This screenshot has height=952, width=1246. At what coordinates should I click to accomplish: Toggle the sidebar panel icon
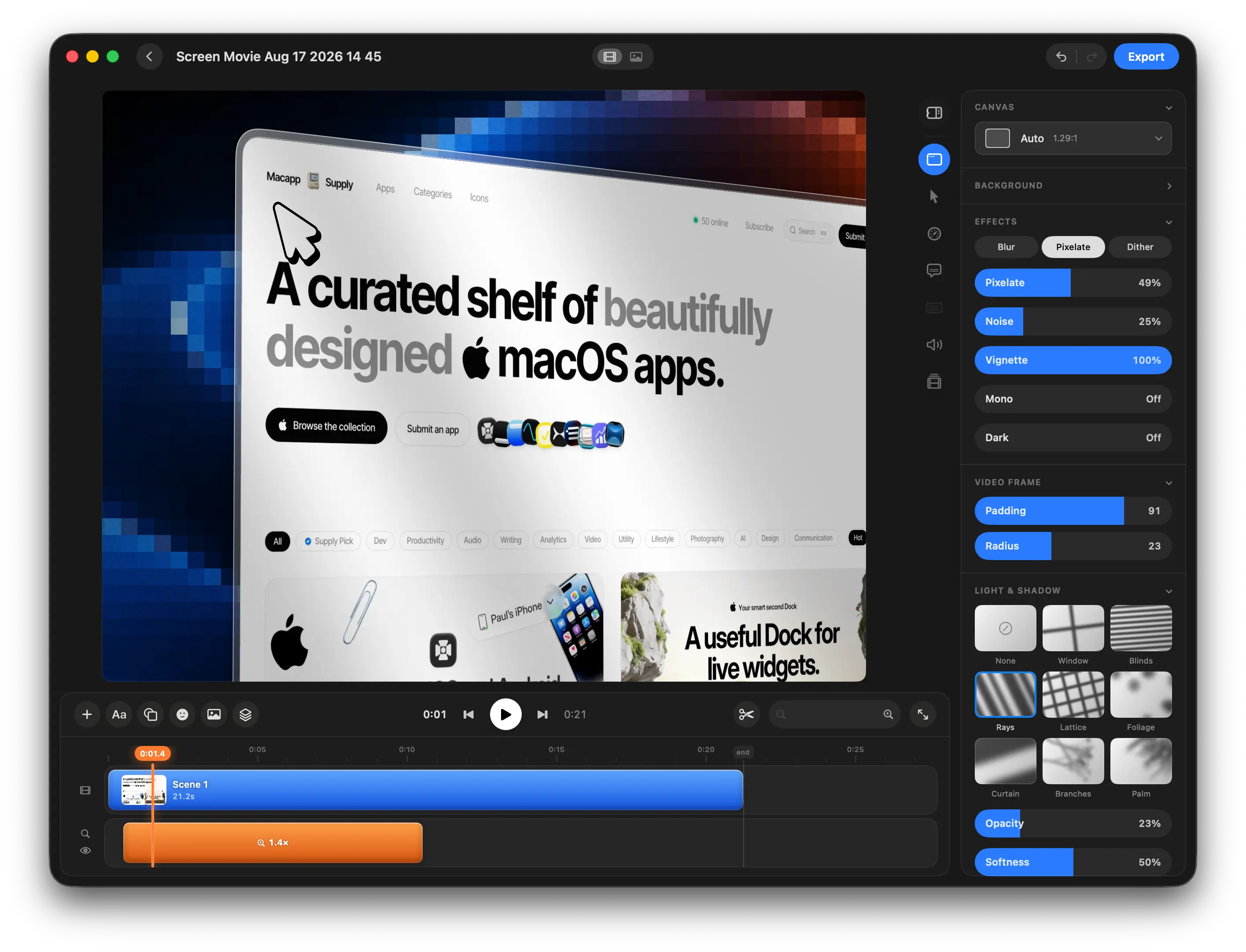[934, 113]
